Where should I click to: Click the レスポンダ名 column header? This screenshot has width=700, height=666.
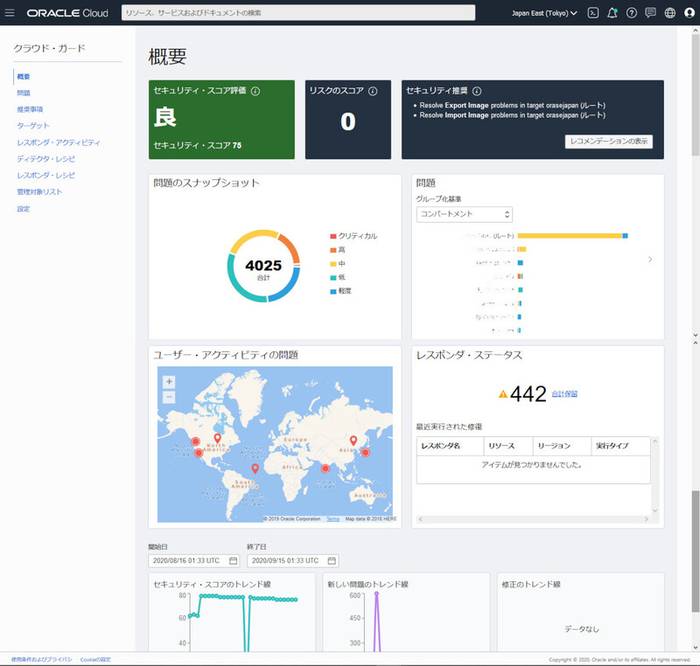pos(450,446)
